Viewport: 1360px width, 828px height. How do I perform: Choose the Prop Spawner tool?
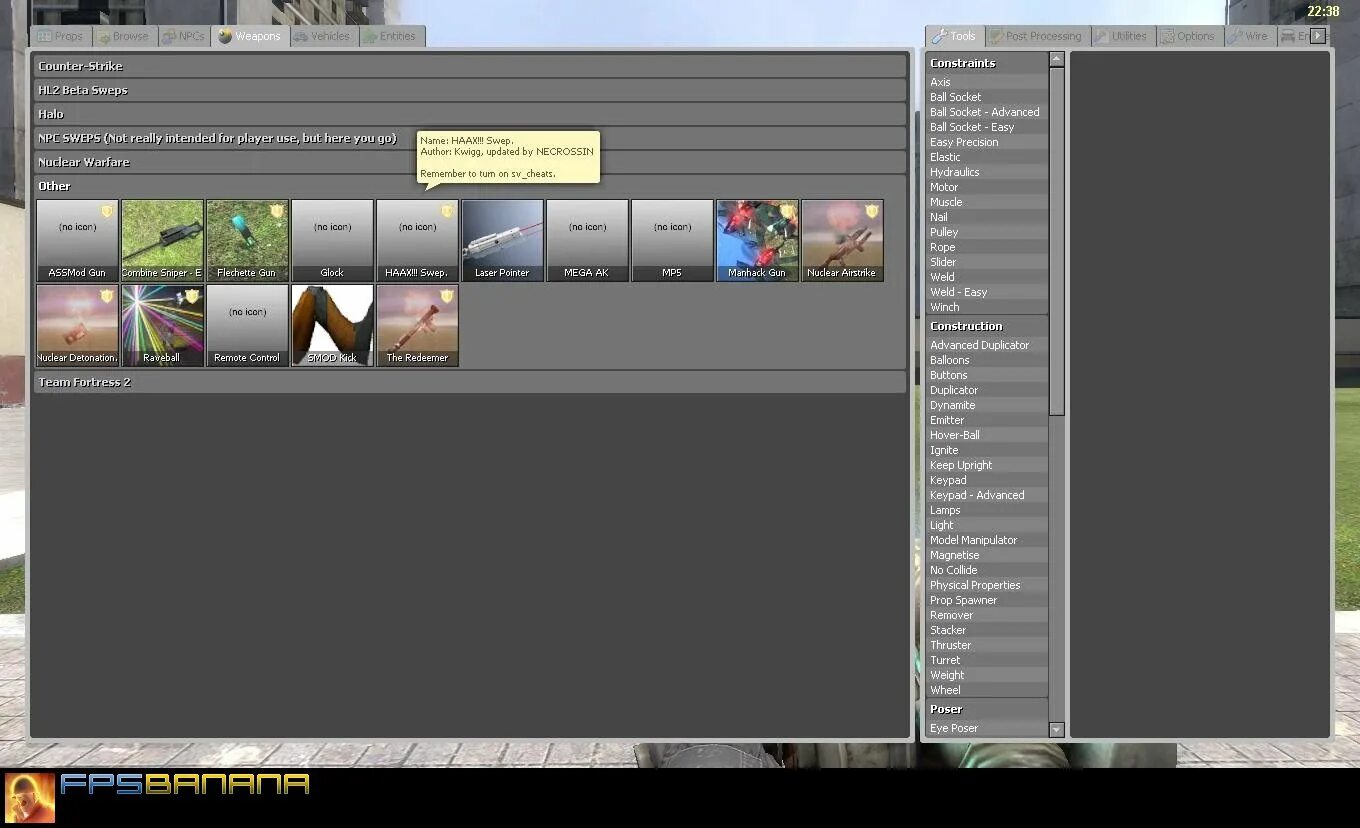click(987, 600)
